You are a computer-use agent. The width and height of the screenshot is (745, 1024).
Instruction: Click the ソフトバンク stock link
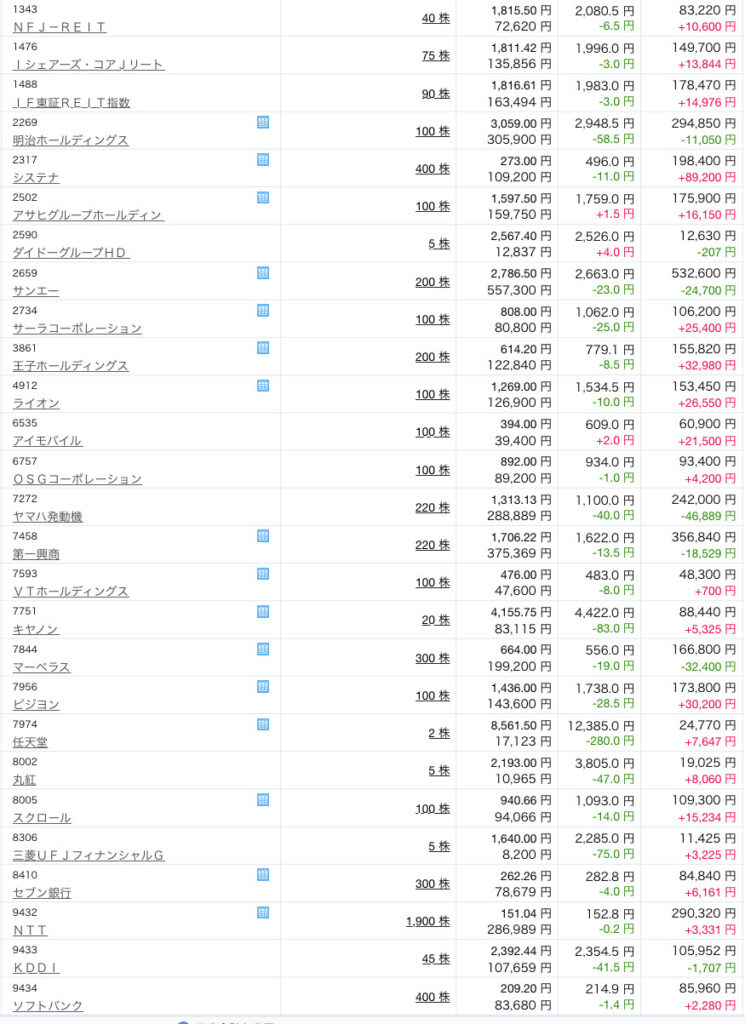point(47,1005)
